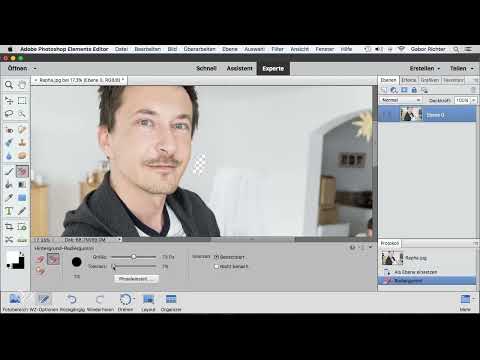Click the Pinseleinstell... brush settings button

click(136, 279)
